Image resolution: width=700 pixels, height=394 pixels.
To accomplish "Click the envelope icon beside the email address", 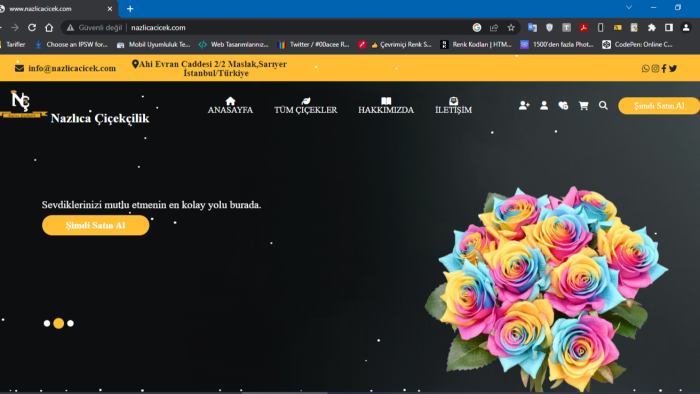I will 19,68.
